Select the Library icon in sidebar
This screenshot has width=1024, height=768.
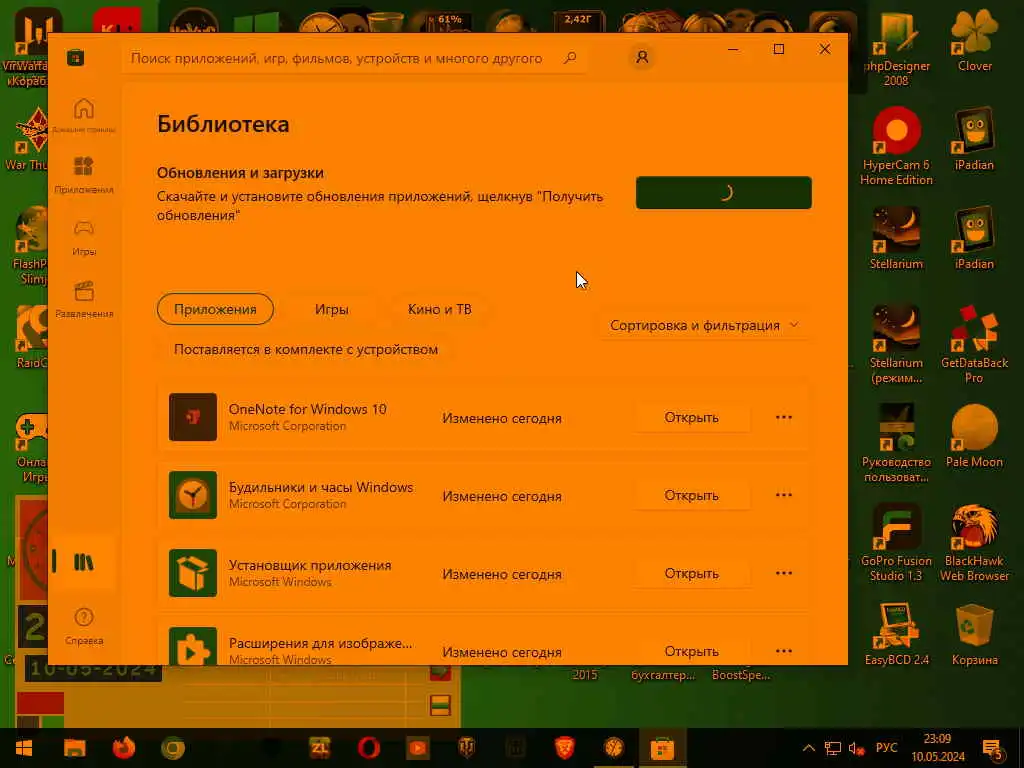pos(84,562)
